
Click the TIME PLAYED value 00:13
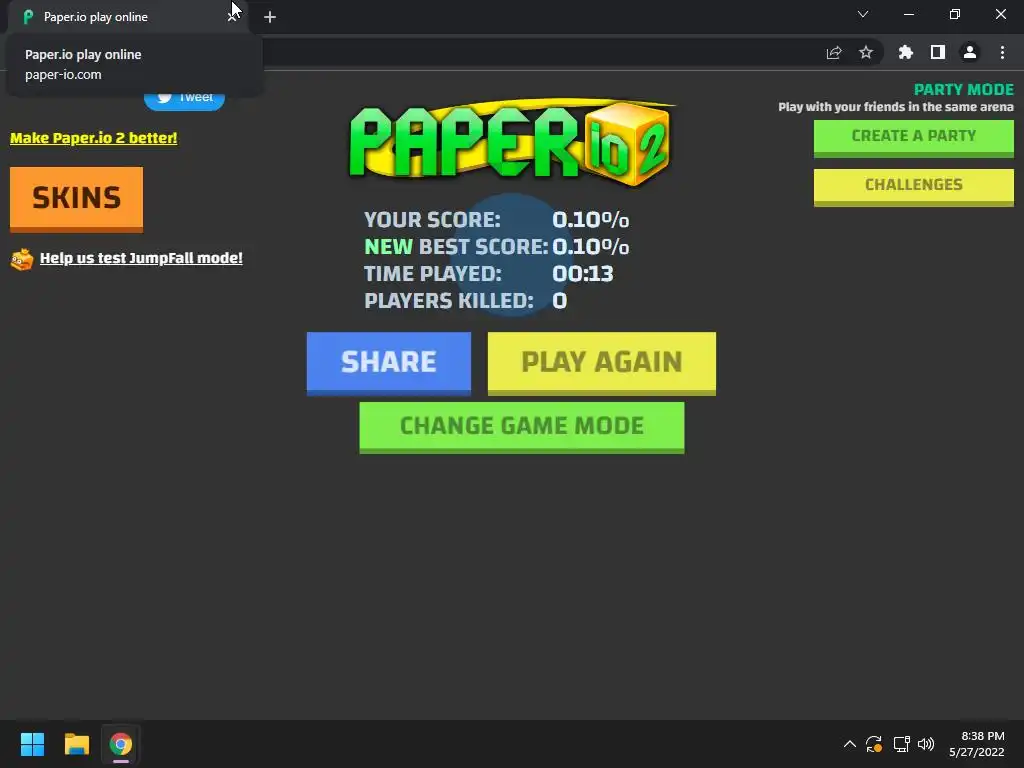coord(583,274)
